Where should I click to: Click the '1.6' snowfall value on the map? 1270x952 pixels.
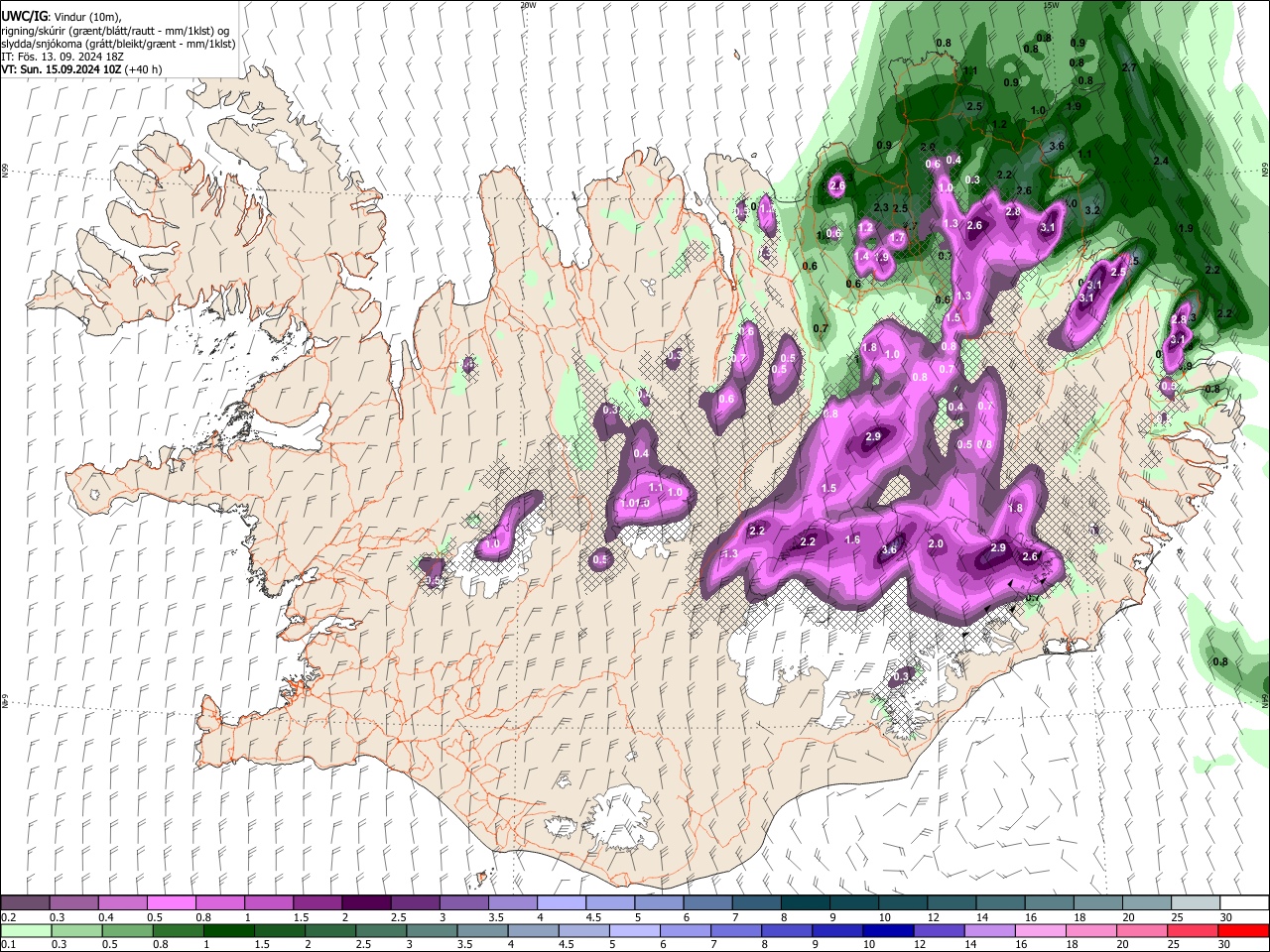[x=852, y=539]
